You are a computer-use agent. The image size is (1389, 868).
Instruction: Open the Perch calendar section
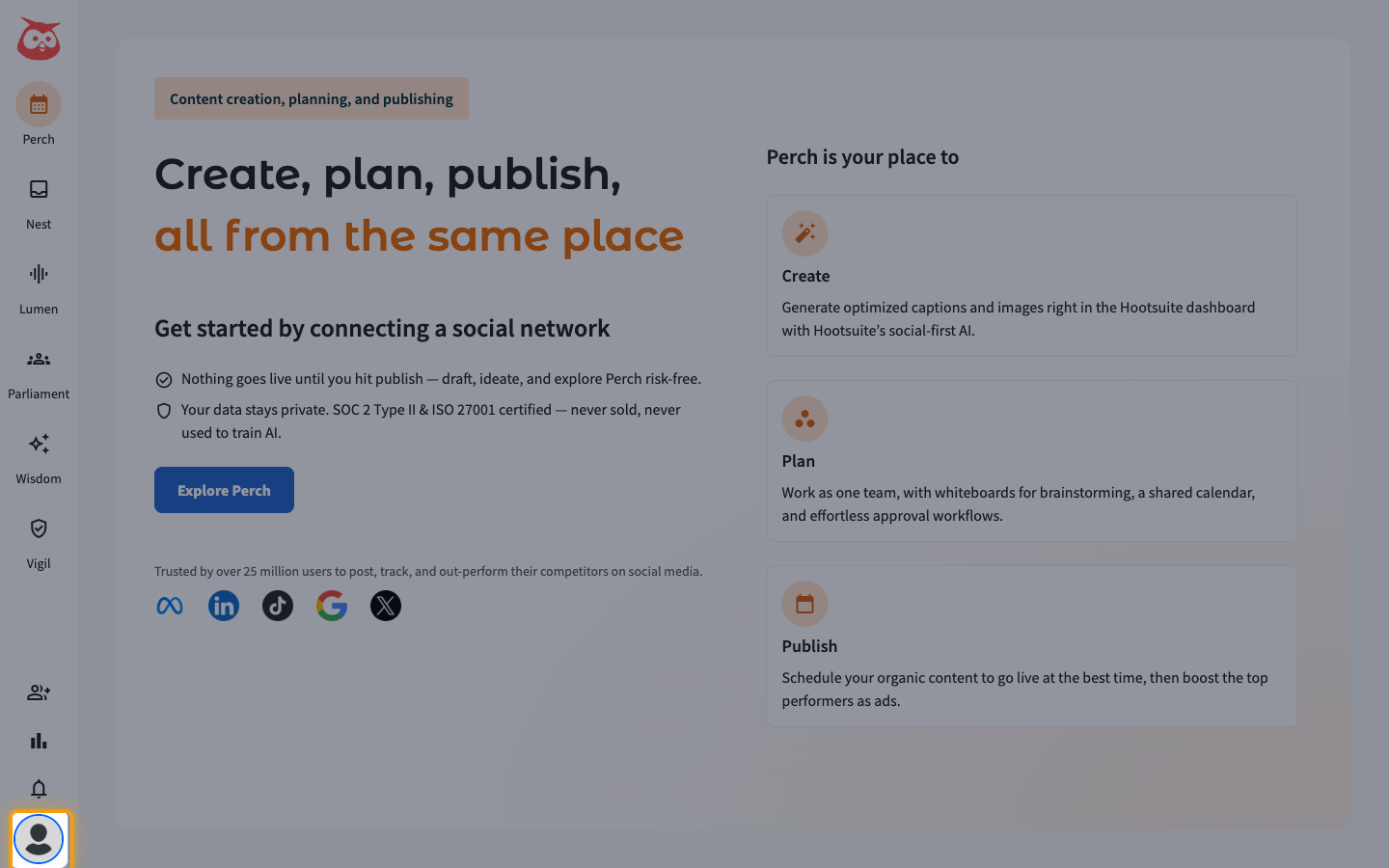point(39,115)
